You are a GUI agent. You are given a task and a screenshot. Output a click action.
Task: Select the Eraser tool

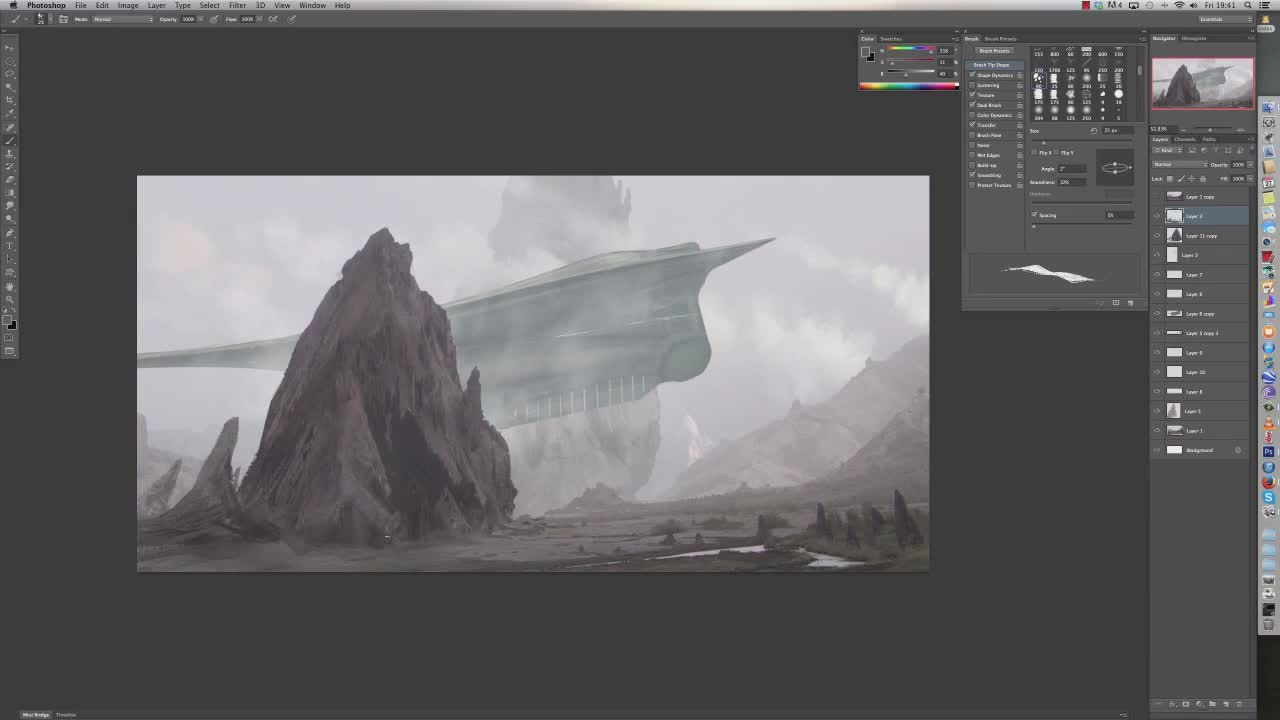pos(10,180)
